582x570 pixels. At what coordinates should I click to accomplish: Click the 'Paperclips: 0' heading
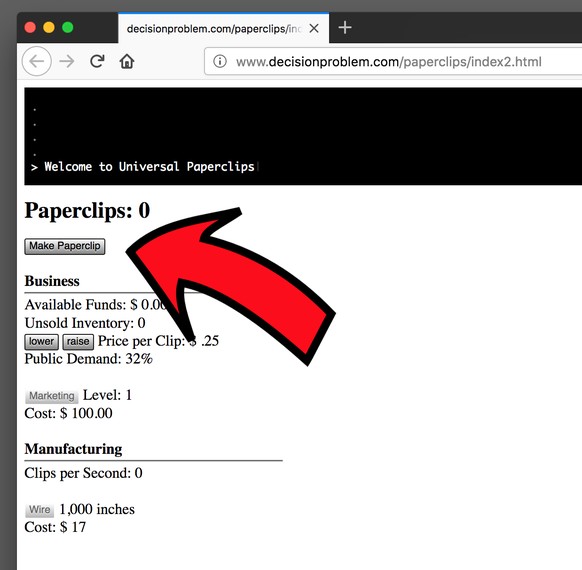(87, 210)
